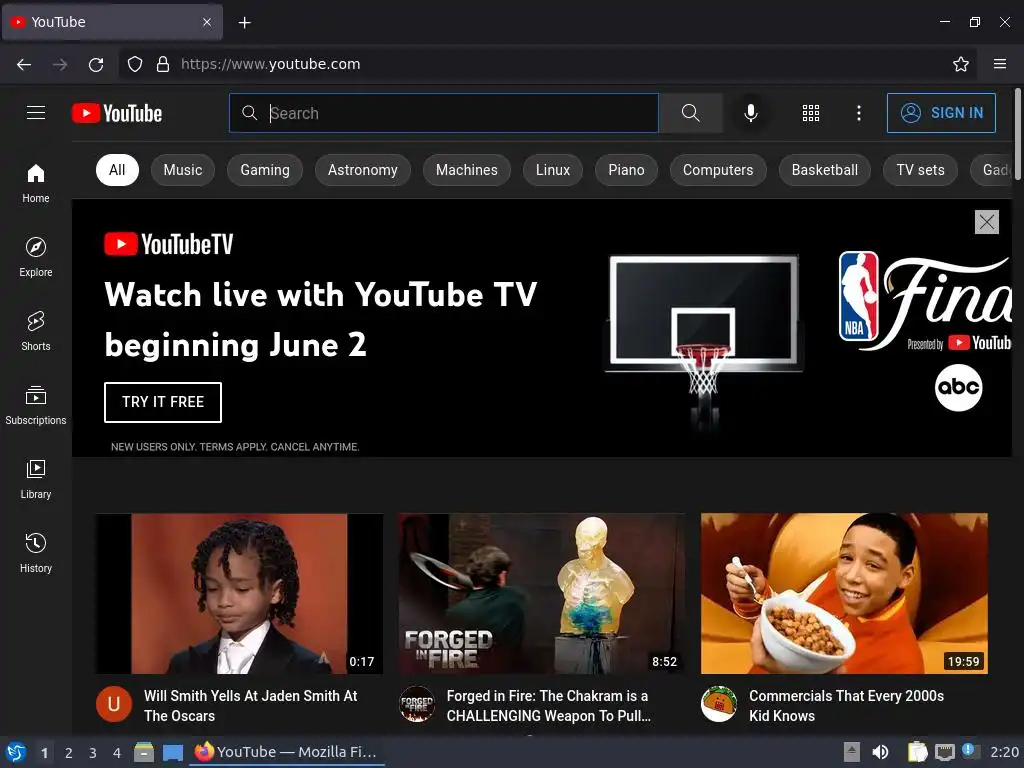Click the YouTube logo
The height and width of the screenshot is (768, 1024).
pyautogui.click(x=117, y=114)
